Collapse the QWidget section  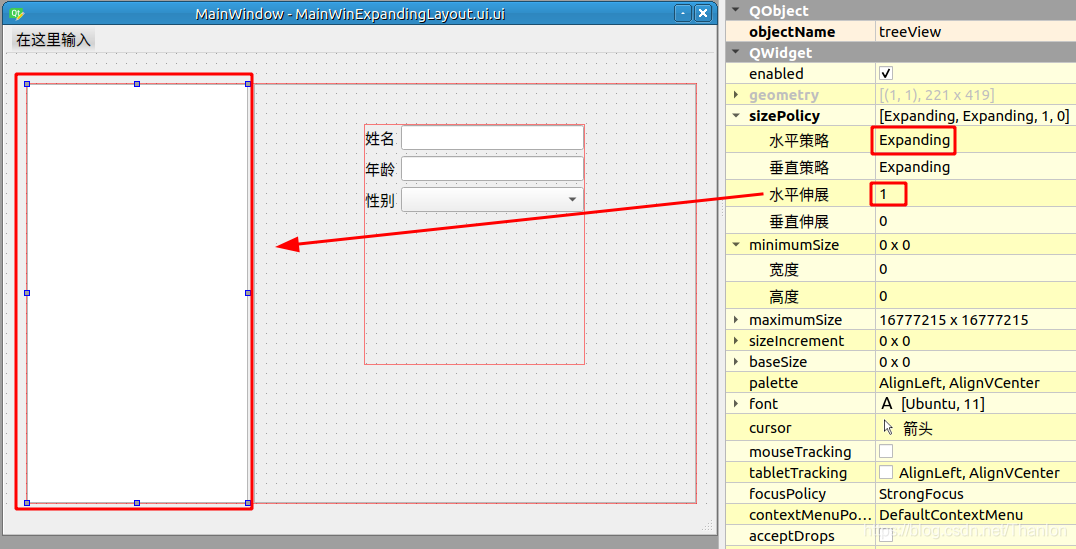(x=736, y=52)
